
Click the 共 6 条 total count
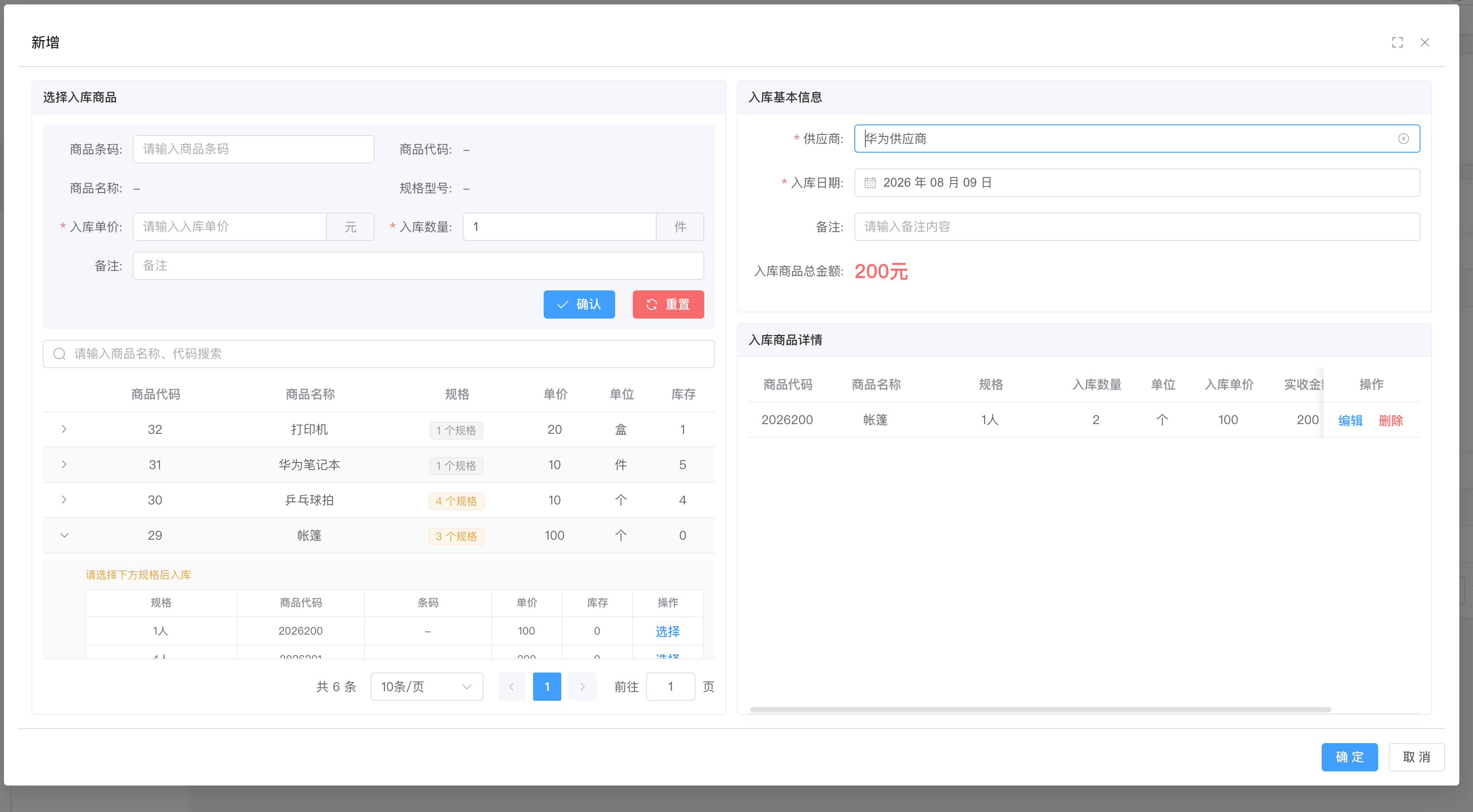pos(336,687)
